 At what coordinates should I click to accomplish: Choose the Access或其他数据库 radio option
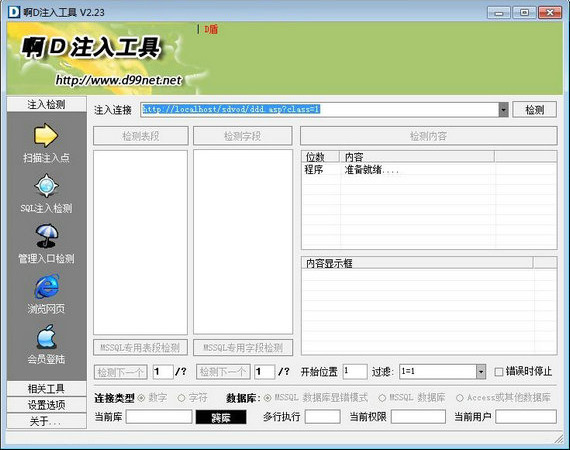(x=460, y=398)
